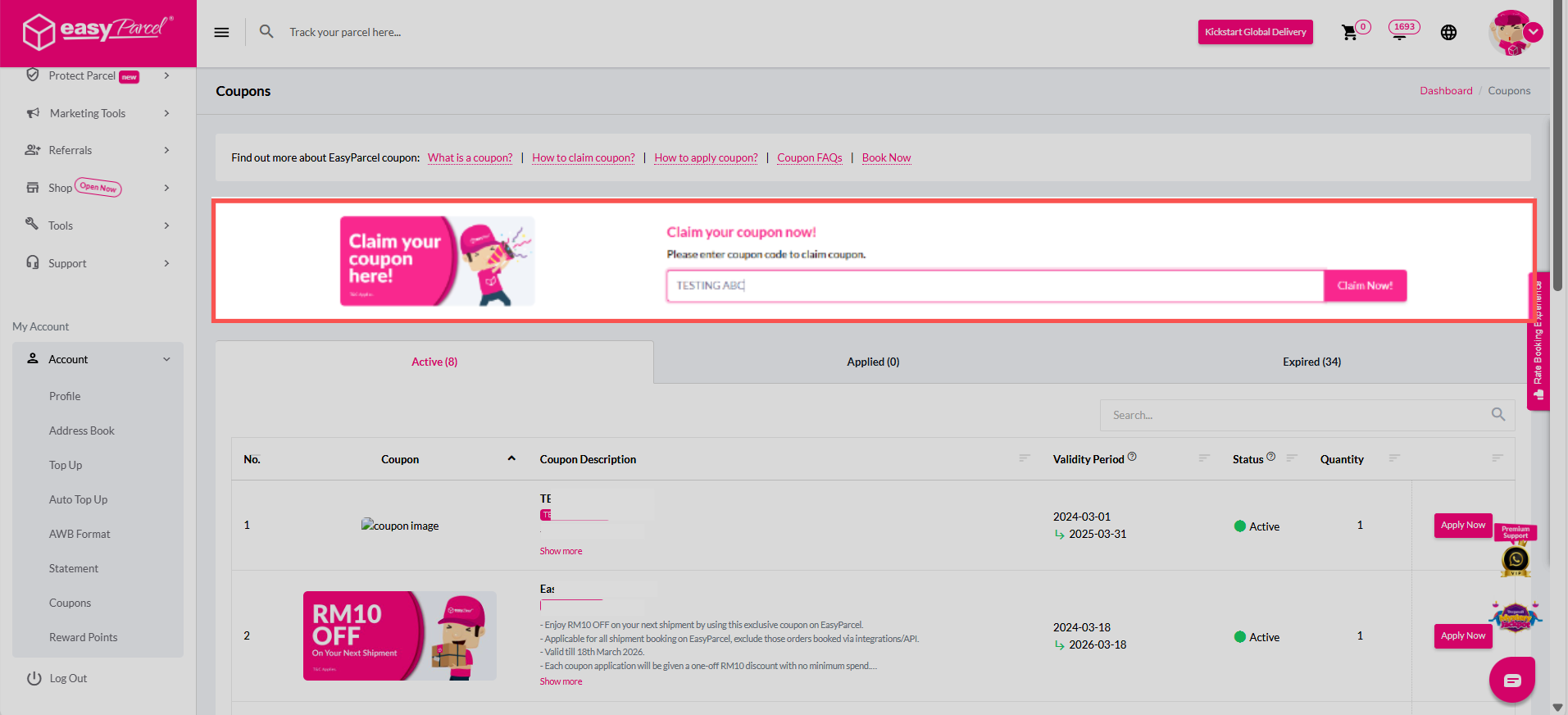Click the Marketing Tools megaphone icon
The width and height of the screenshot is (1568, 715).
33,113
